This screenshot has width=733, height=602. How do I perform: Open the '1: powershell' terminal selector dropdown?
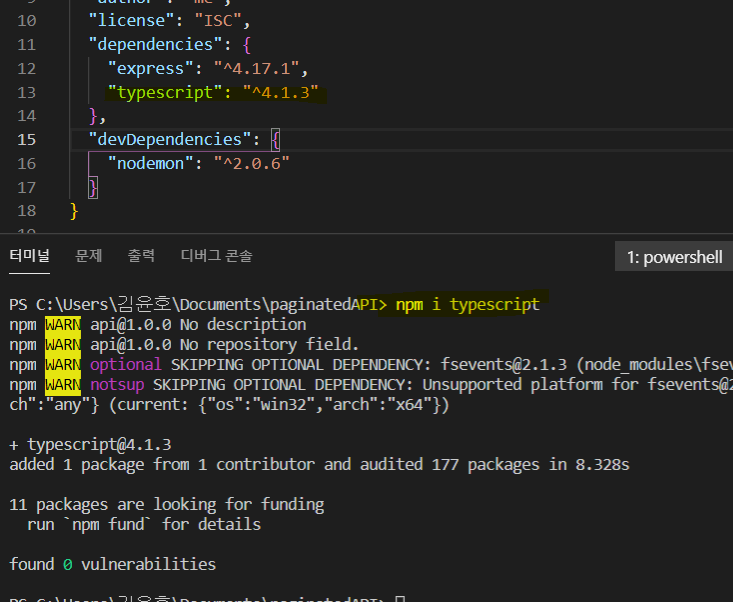pos(674,257)
